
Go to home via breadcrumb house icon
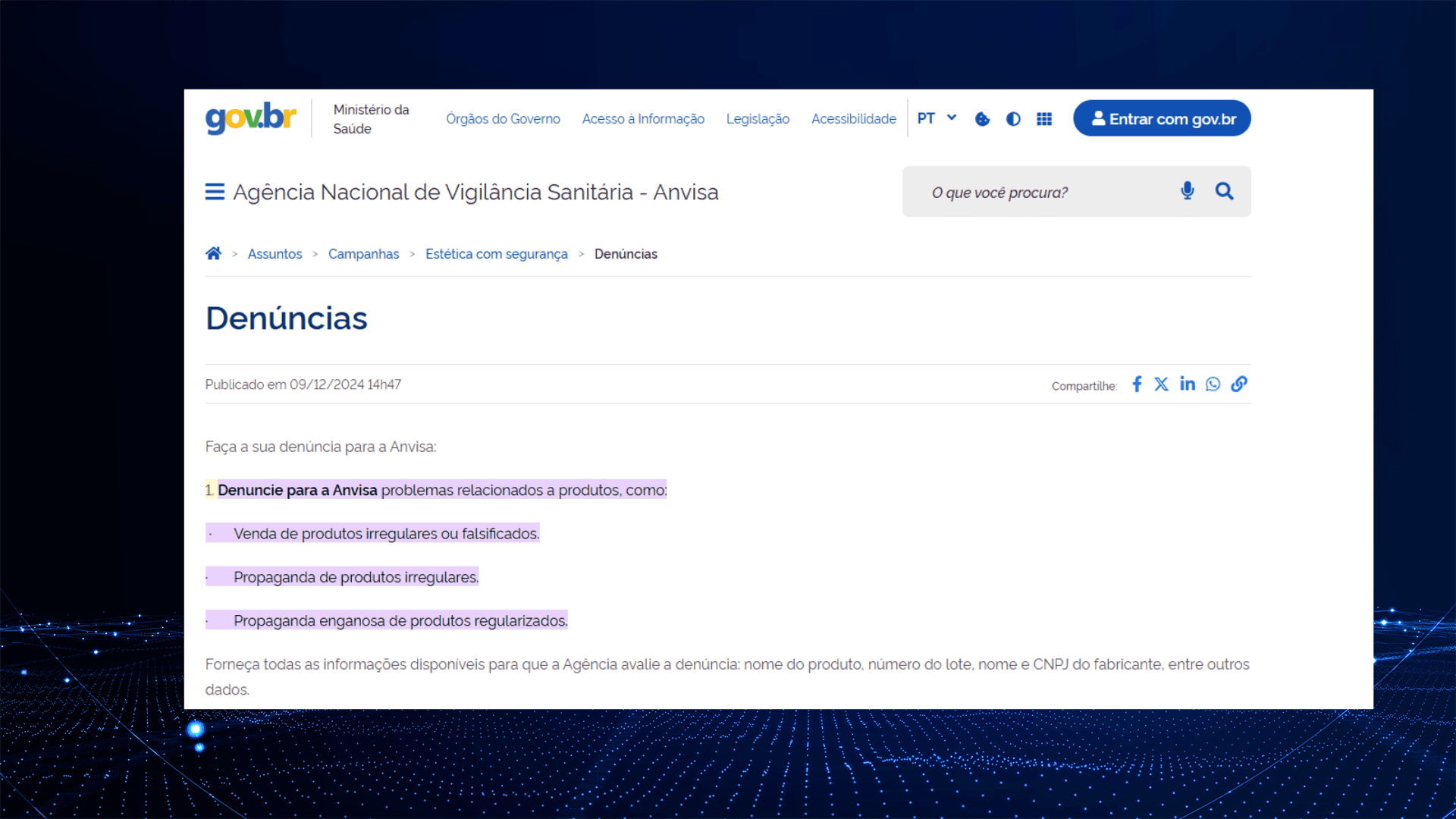213,253
